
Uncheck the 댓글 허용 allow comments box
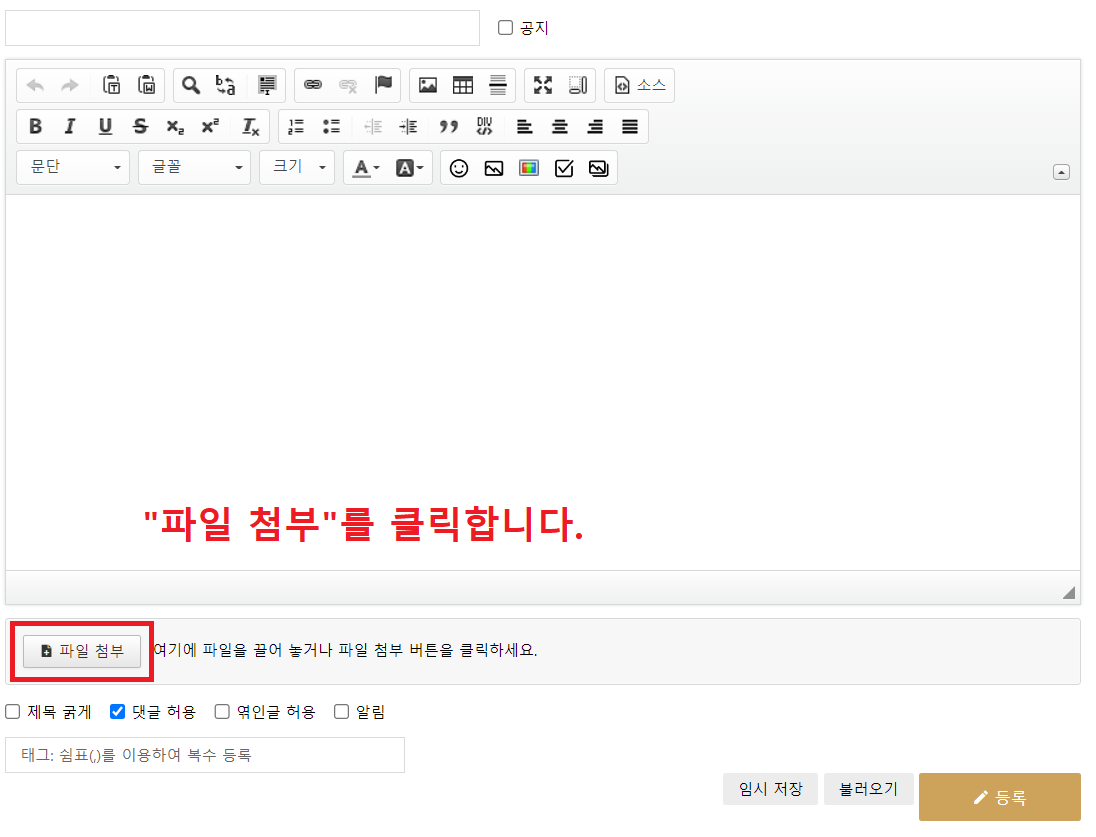coord(117,712)
